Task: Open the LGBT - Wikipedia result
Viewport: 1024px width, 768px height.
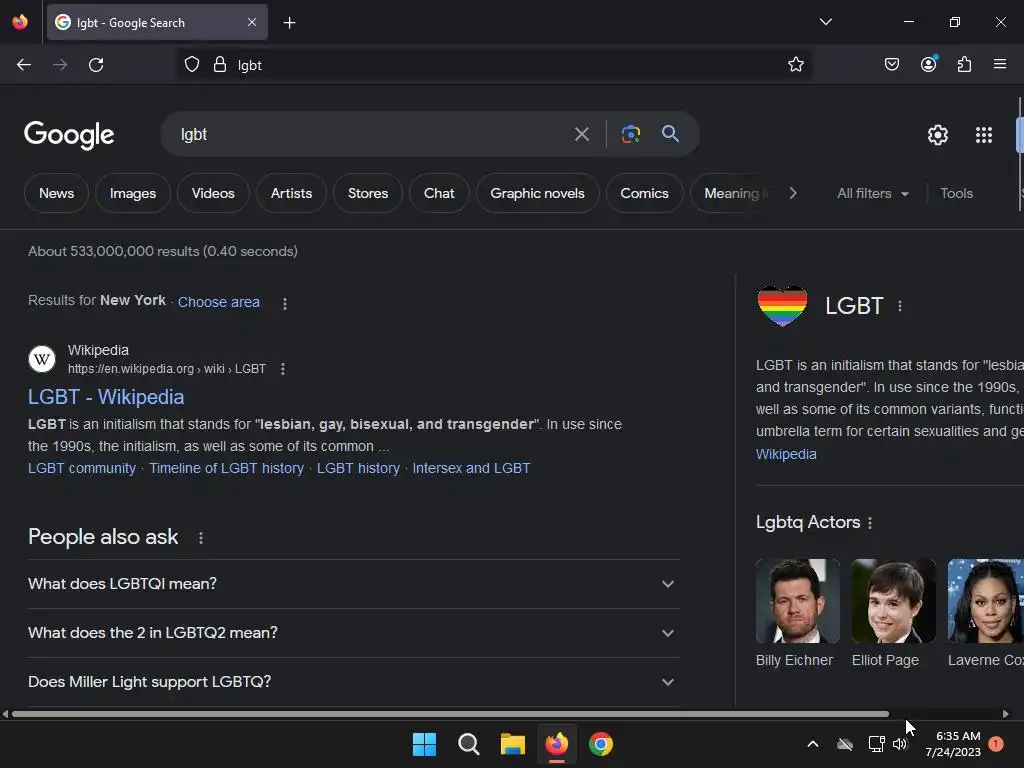Action: coord(106,397)
